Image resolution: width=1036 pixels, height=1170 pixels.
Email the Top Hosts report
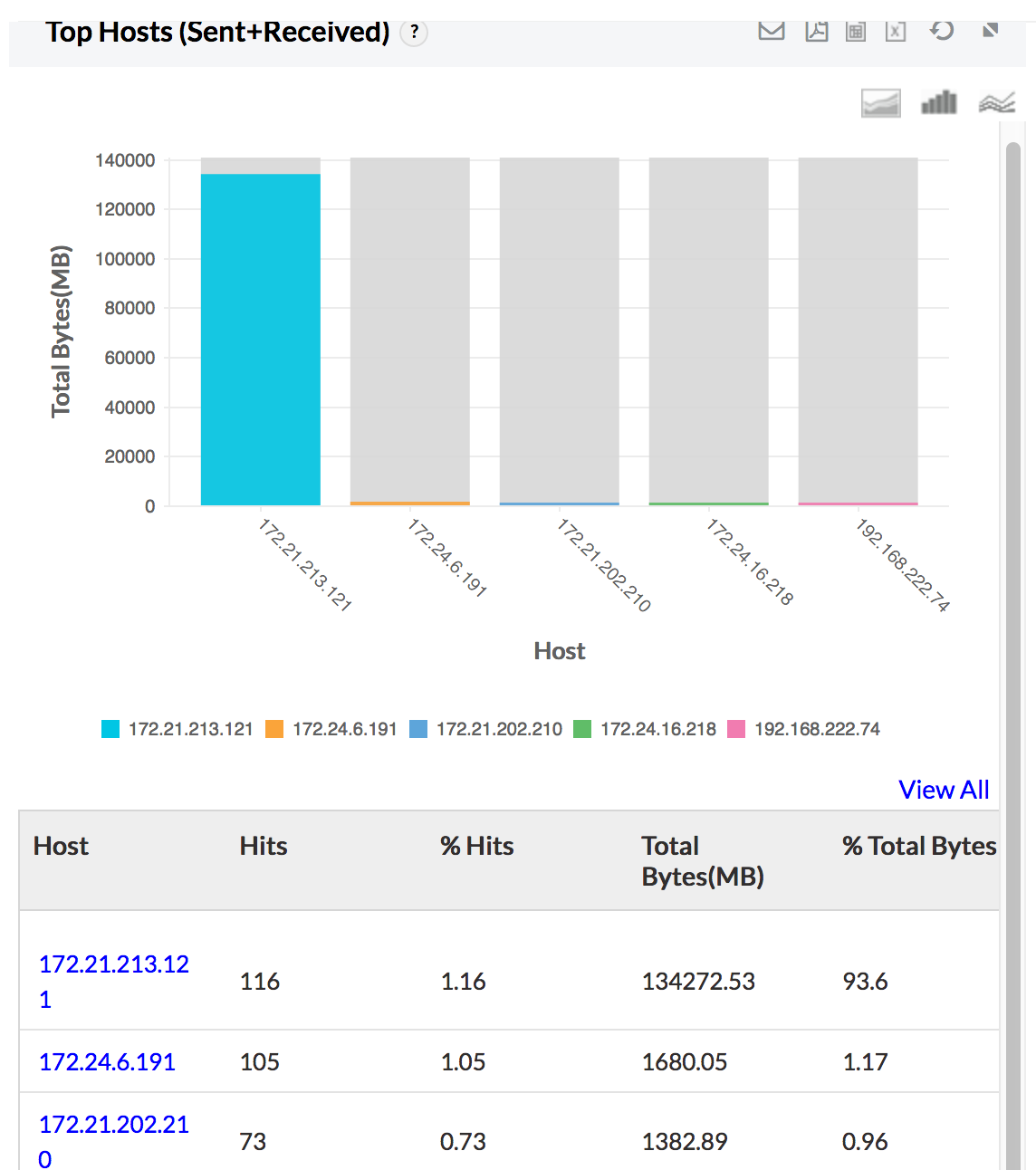coord(771,31)
